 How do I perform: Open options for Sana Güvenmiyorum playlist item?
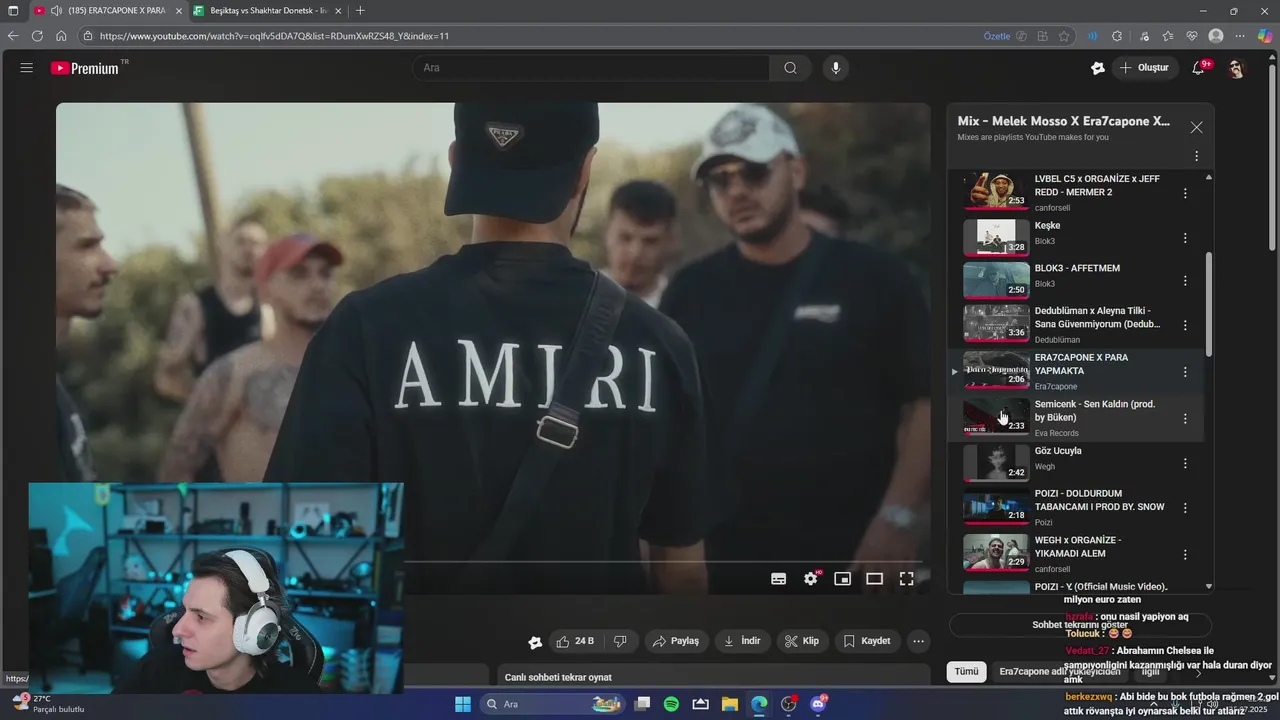(1185, 325)
